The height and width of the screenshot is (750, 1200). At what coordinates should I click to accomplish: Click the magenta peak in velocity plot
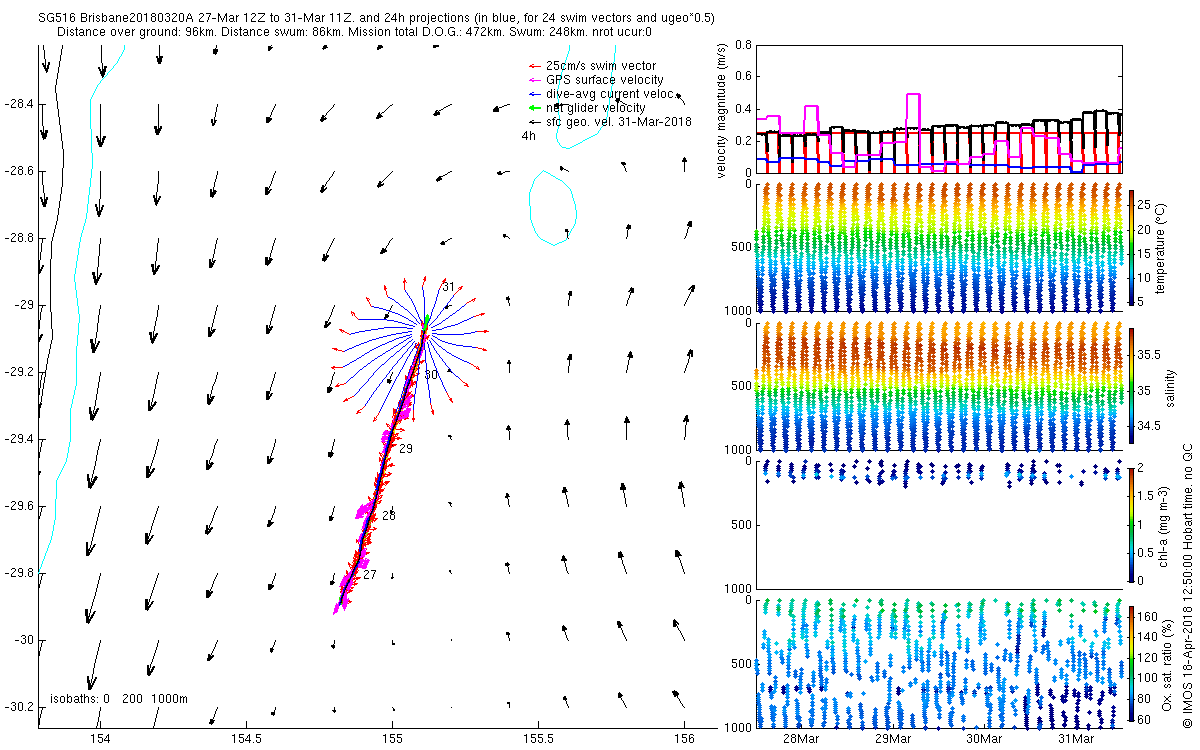[x=913, y=95]
